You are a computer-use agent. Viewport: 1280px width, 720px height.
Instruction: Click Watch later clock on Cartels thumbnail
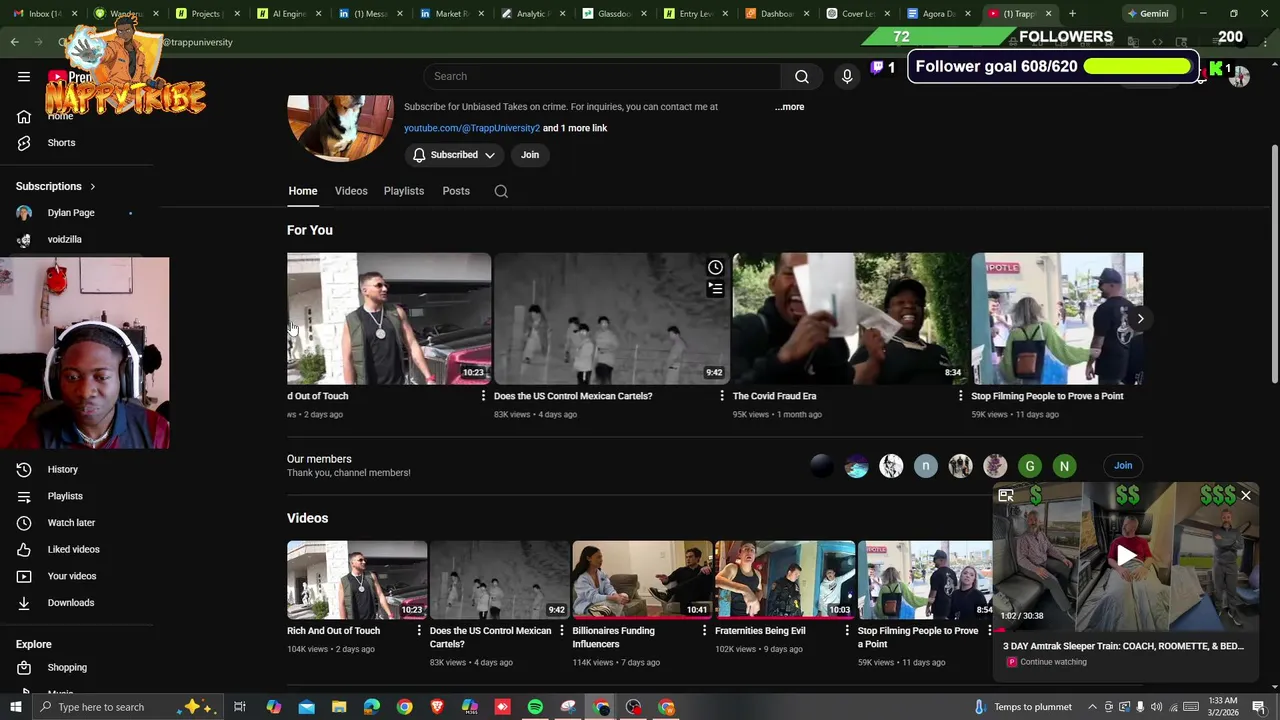[x=715, y=267]
